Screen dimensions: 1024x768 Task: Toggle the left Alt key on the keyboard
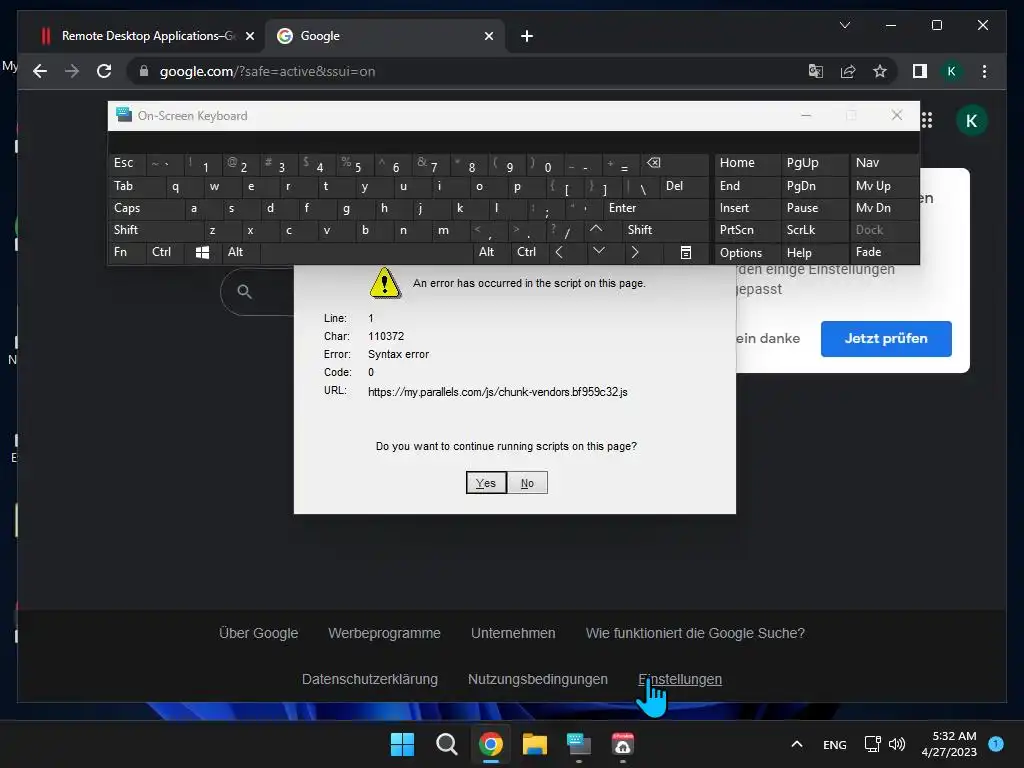pos(242,252)
